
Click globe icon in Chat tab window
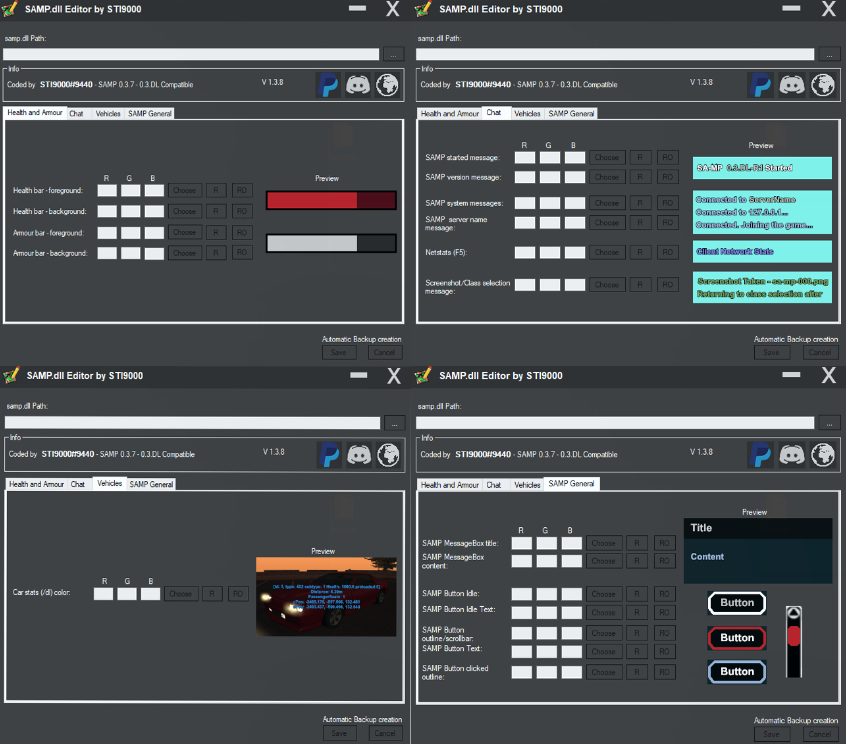point(823,85)
